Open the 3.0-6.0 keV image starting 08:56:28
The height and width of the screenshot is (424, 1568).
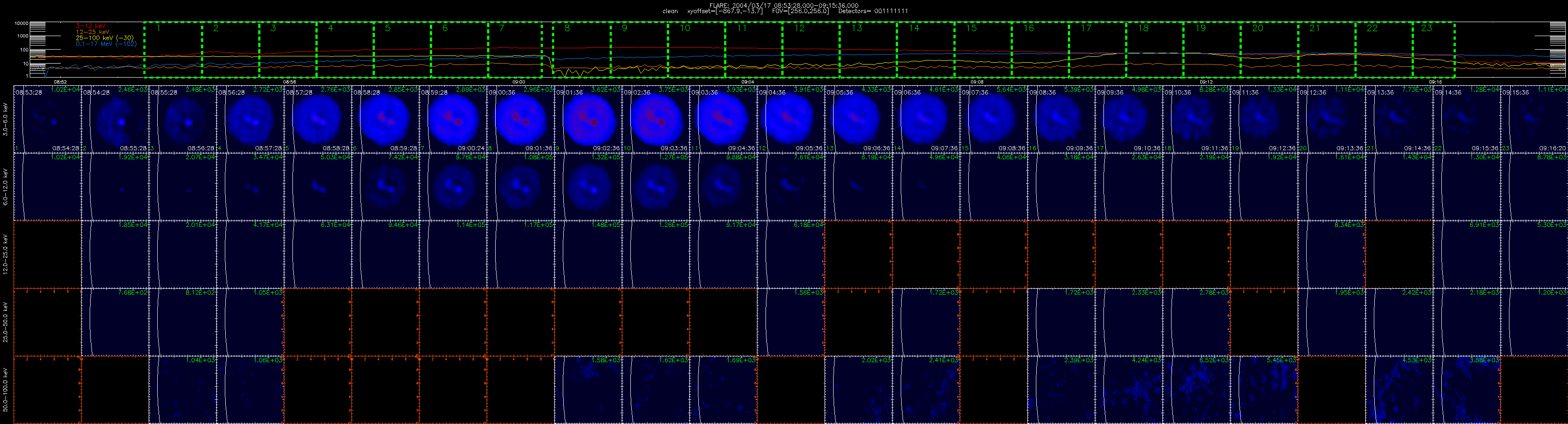click(x=251, y=119)
